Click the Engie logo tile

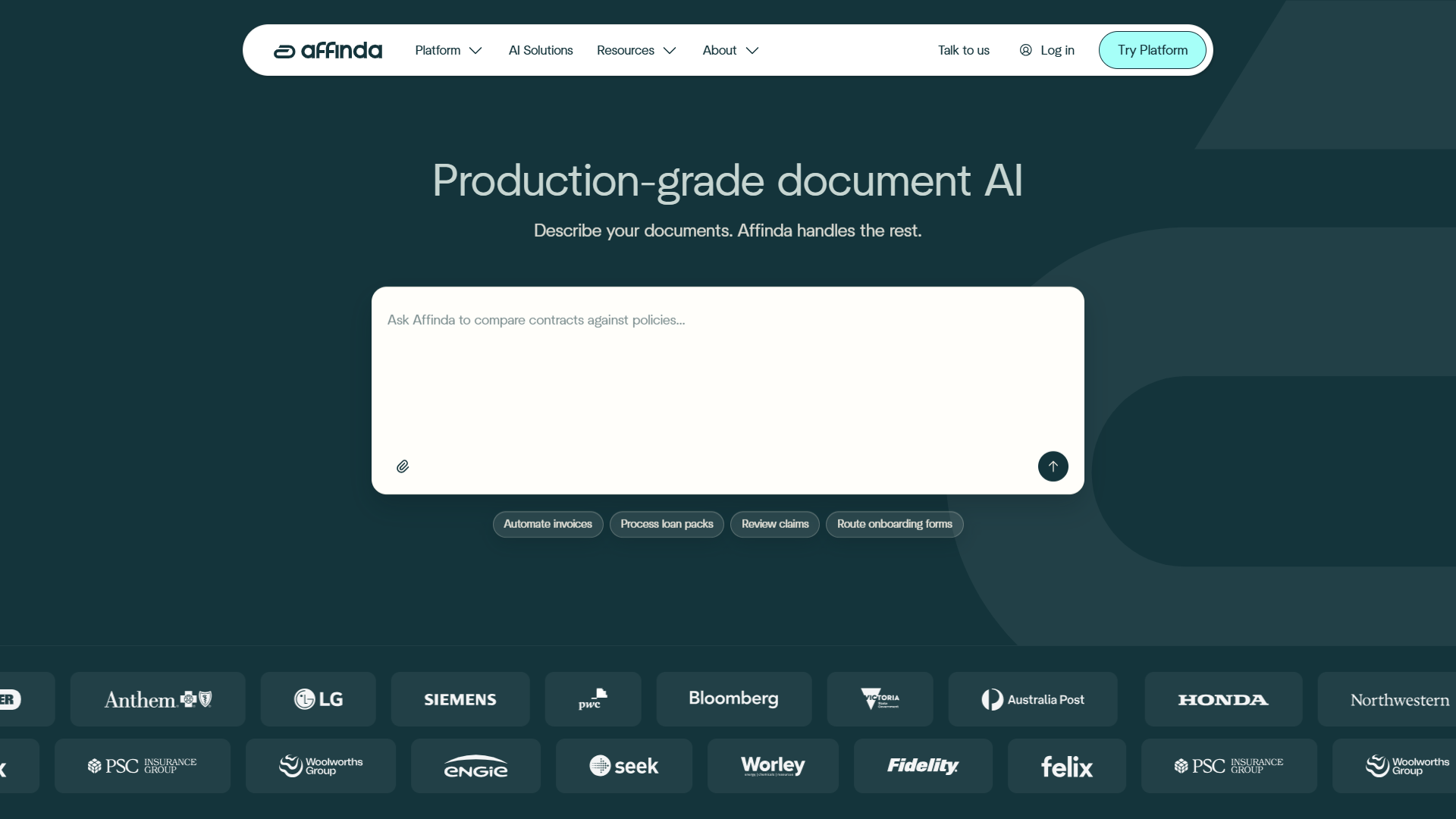(475, 766)
